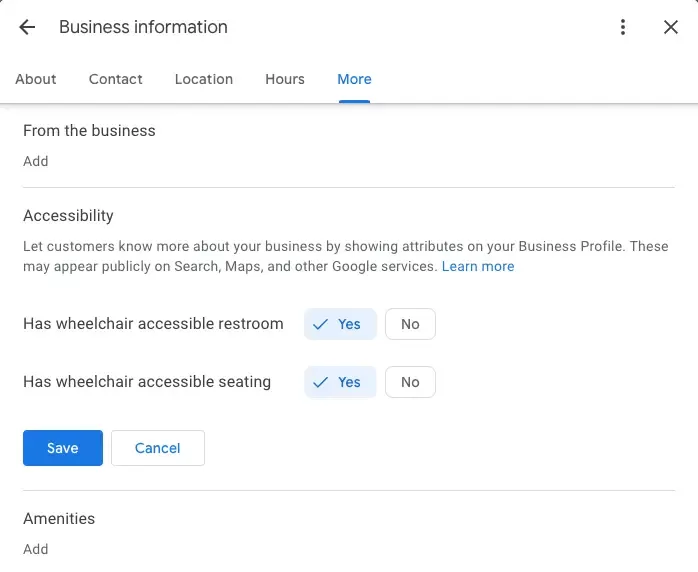The height and width of the screenshot is (572, 698).
Task: Open the three-dot more options menu
Action: [623, 27]
